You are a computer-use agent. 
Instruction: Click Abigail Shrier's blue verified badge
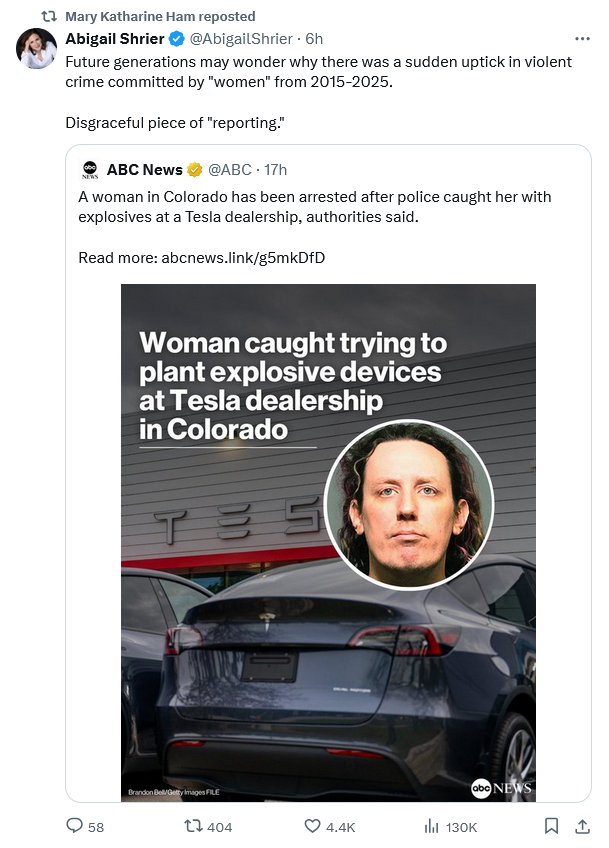point(176,39)
